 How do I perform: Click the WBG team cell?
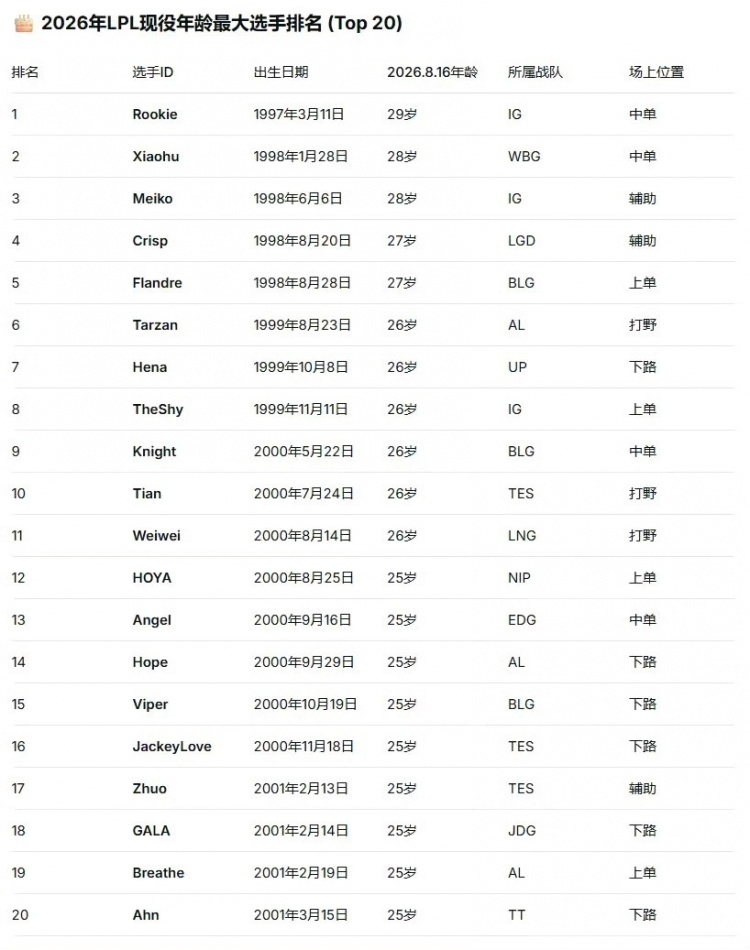[x=524, y=156]
